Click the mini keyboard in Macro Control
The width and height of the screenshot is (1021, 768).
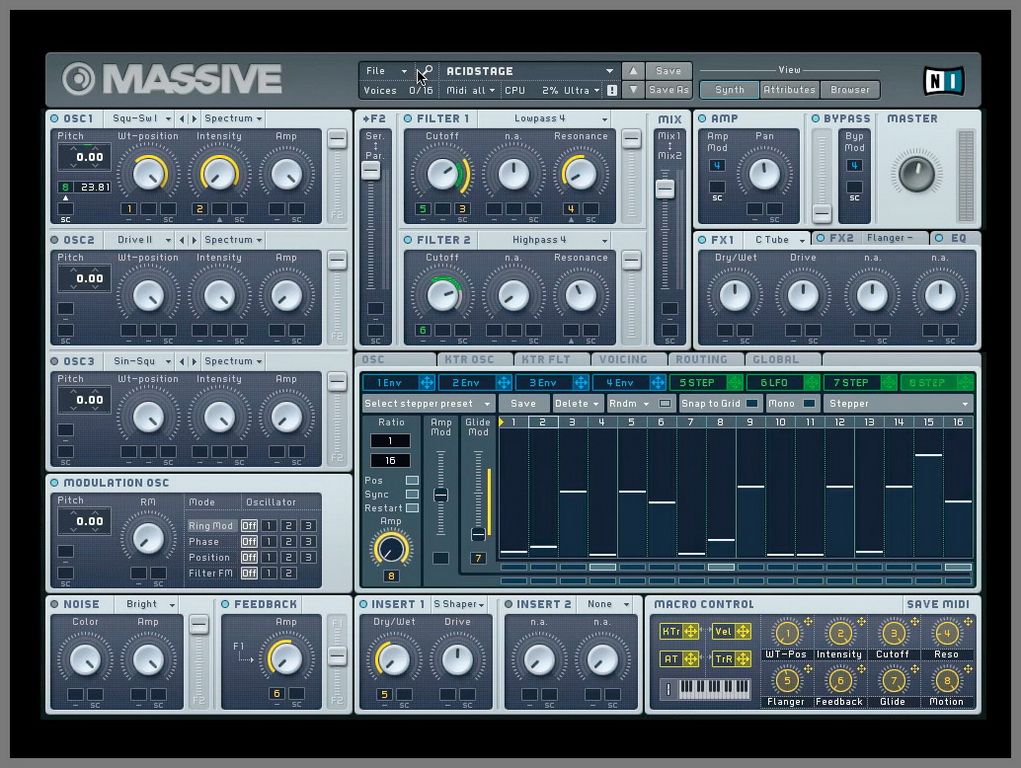[x=714, y=689]
